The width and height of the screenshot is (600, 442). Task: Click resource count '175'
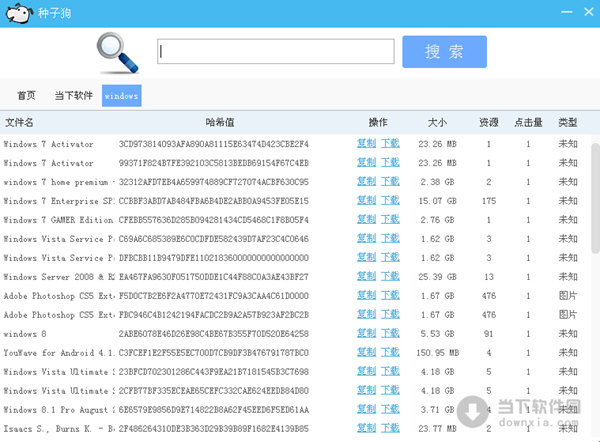489,201
